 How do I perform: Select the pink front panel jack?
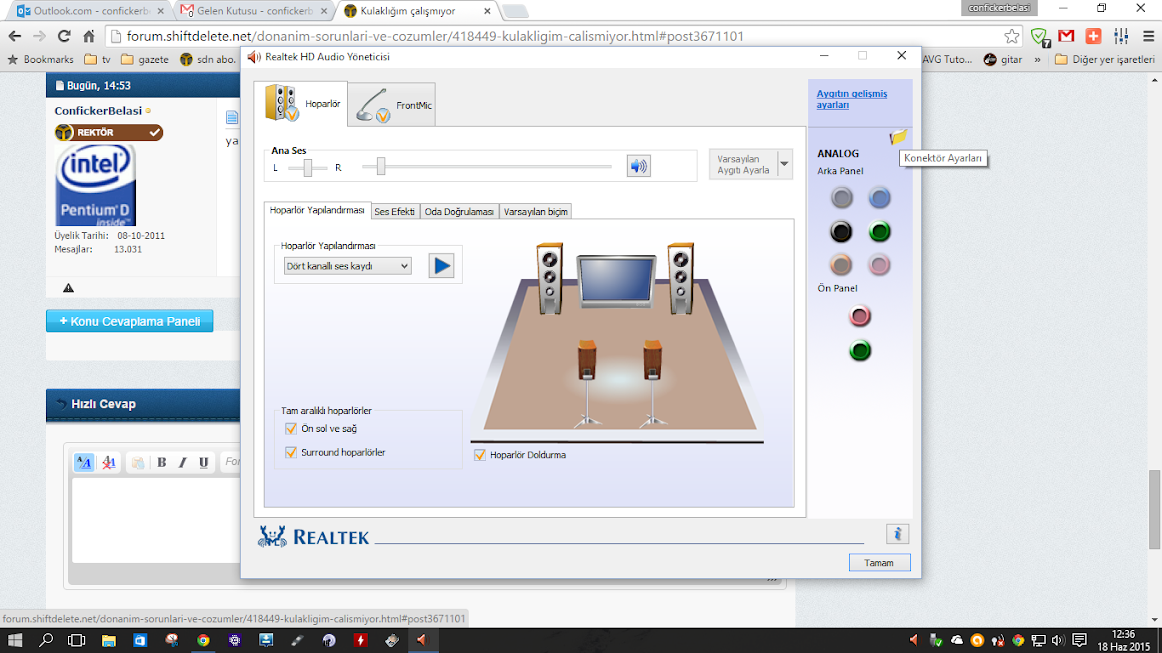[860, 316]
